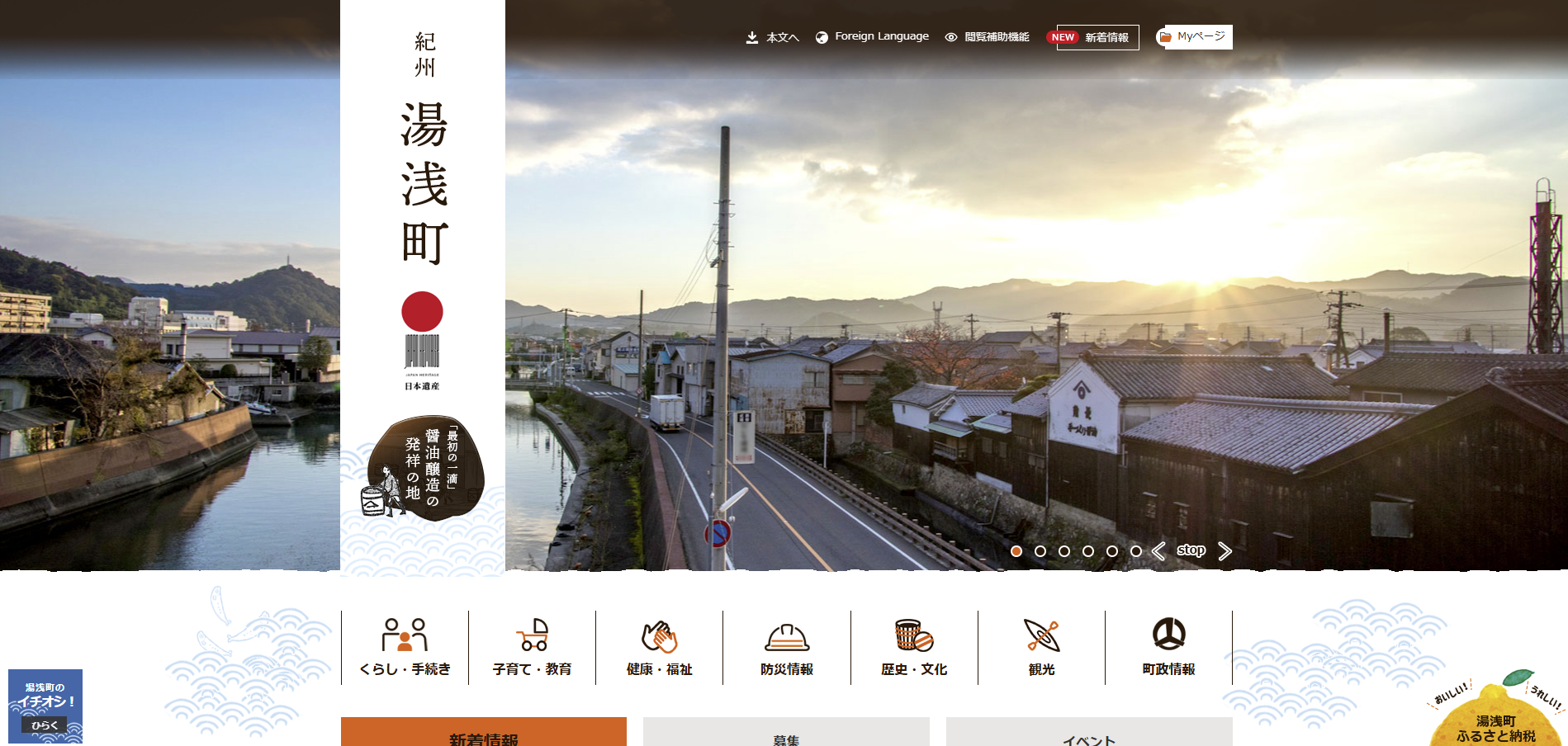Image resolution: width=1568 pixels, height=746 pixels.
Task: Click the town emblem icon for 町政情報
Action: (1169, 634)
